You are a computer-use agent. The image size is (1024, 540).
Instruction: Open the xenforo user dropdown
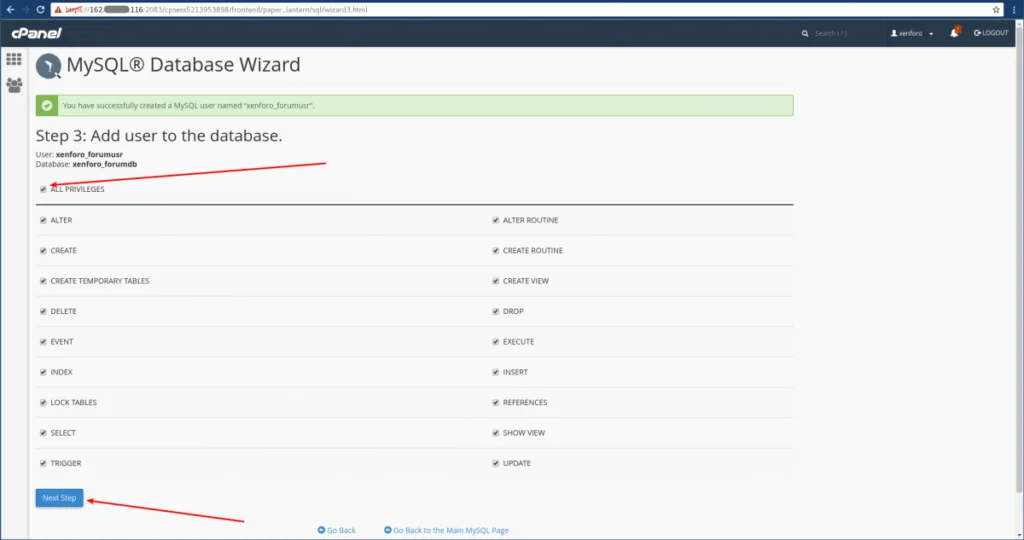[912, 33]
